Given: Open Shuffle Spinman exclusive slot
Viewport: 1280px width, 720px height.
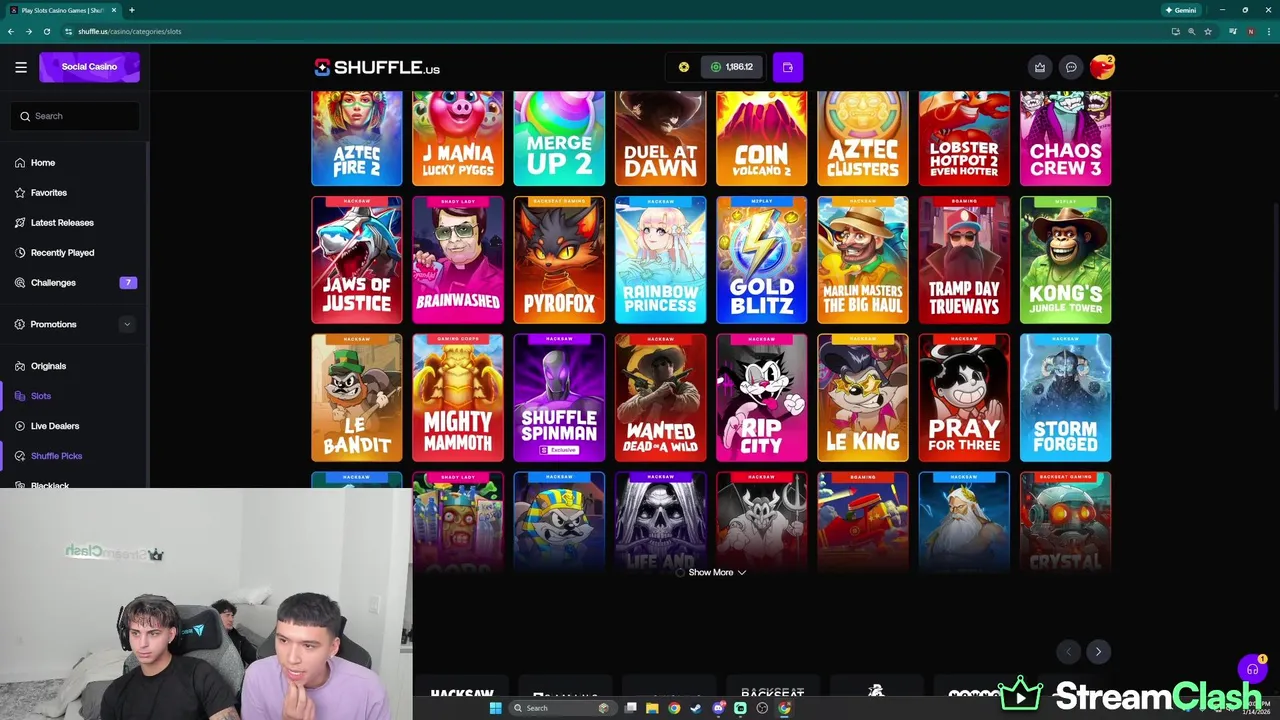Looking at the screenshot, I should point(559,398).
